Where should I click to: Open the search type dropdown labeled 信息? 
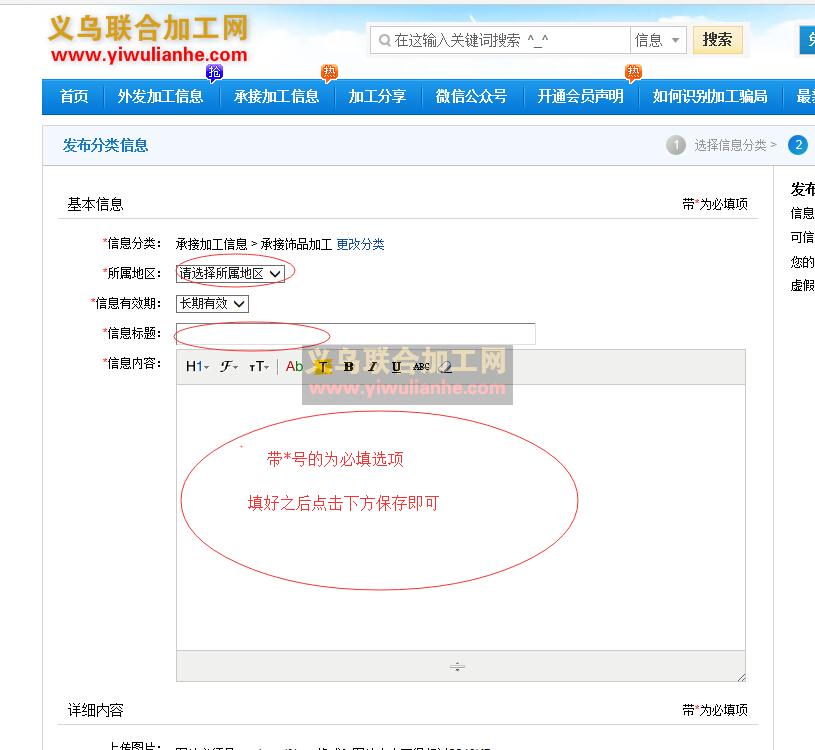[658, 40]
